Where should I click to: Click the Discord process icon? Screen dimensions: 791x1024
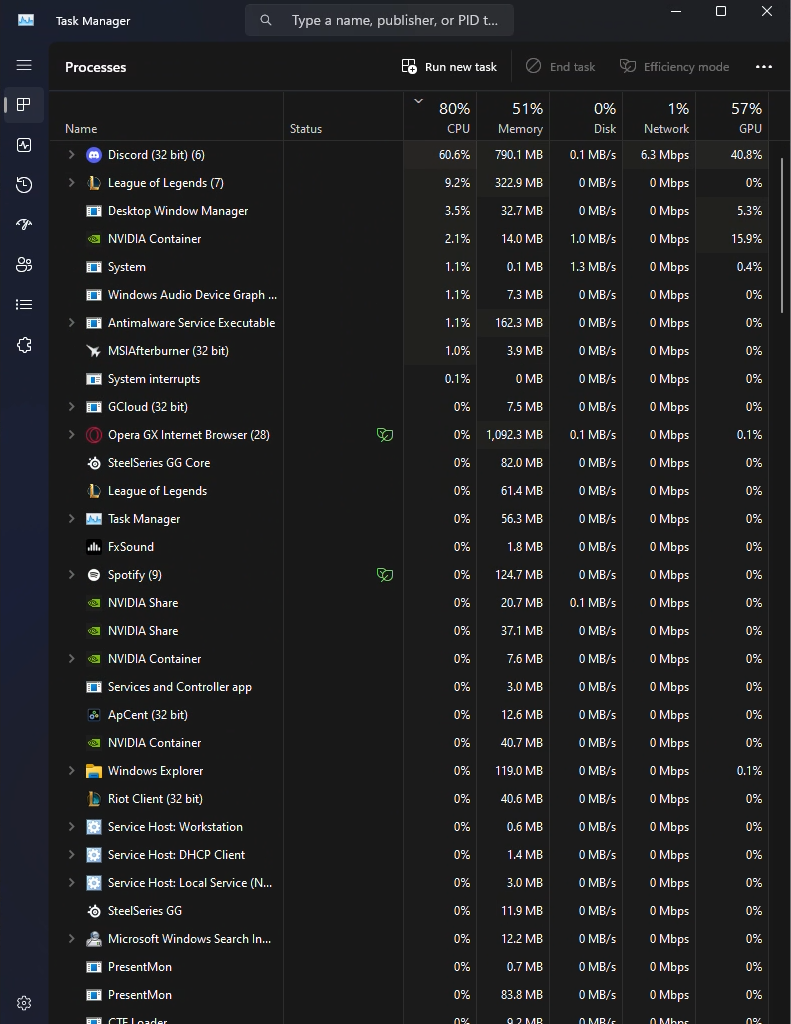pos(94,155)
